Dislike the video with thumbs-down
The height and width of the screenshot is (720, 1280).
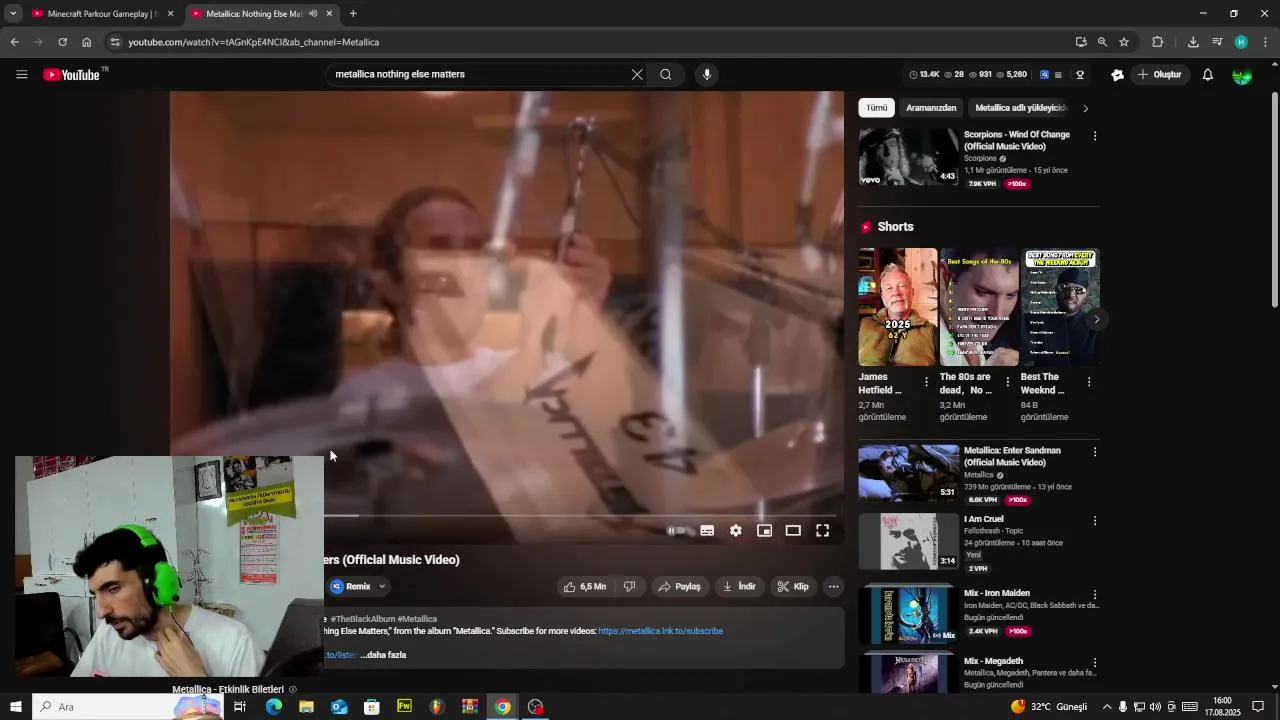630,587
